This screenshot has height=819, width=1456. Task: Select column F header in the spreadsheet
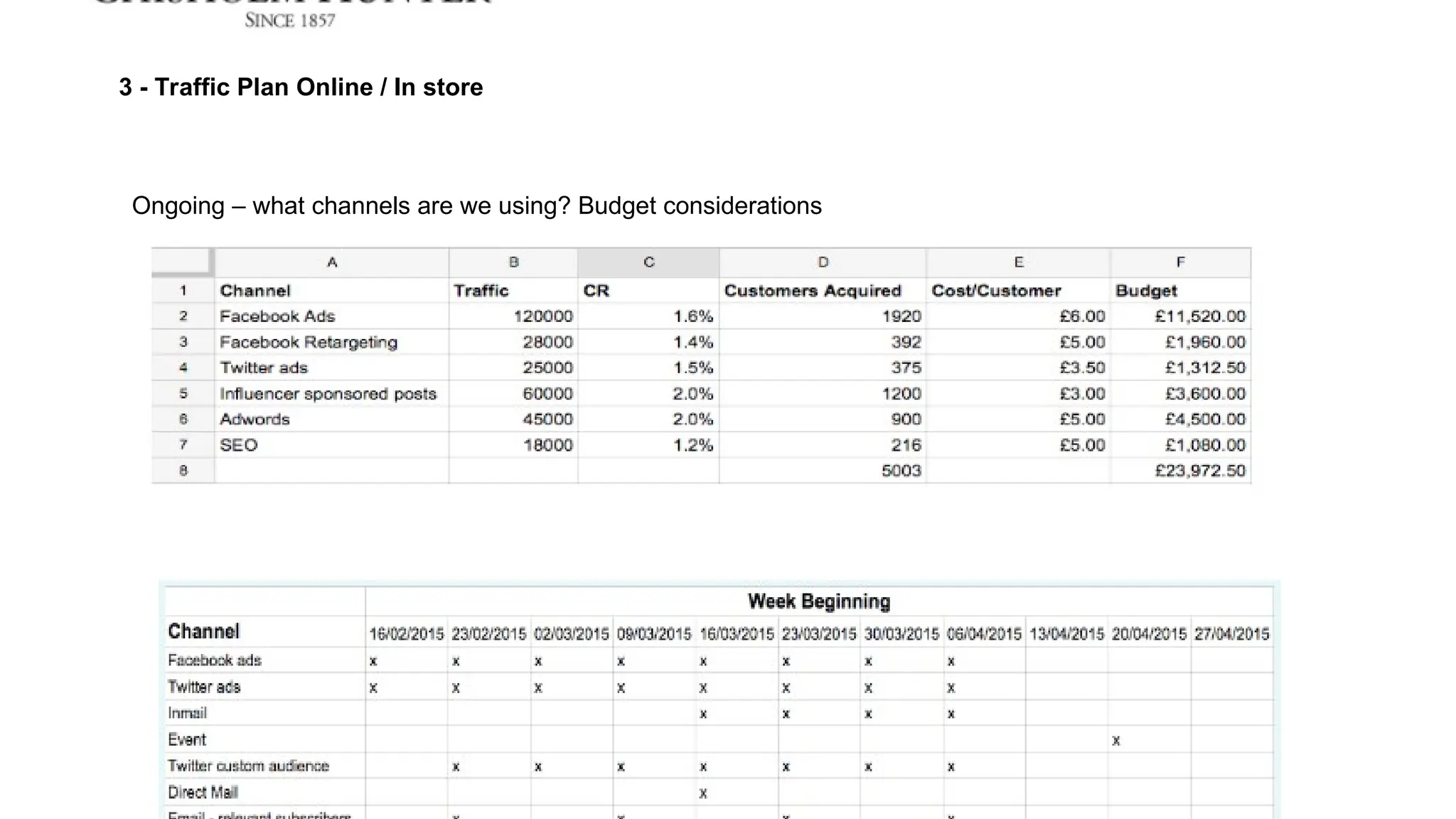[1180, 262]
